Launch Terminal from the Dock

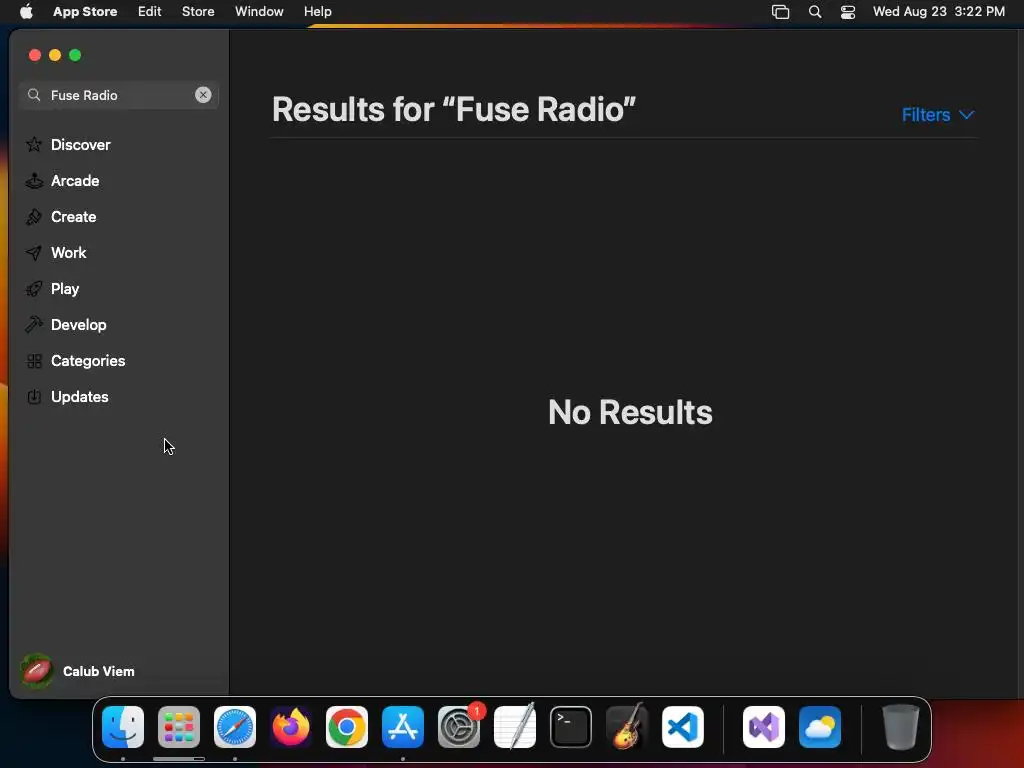point(571,727)
